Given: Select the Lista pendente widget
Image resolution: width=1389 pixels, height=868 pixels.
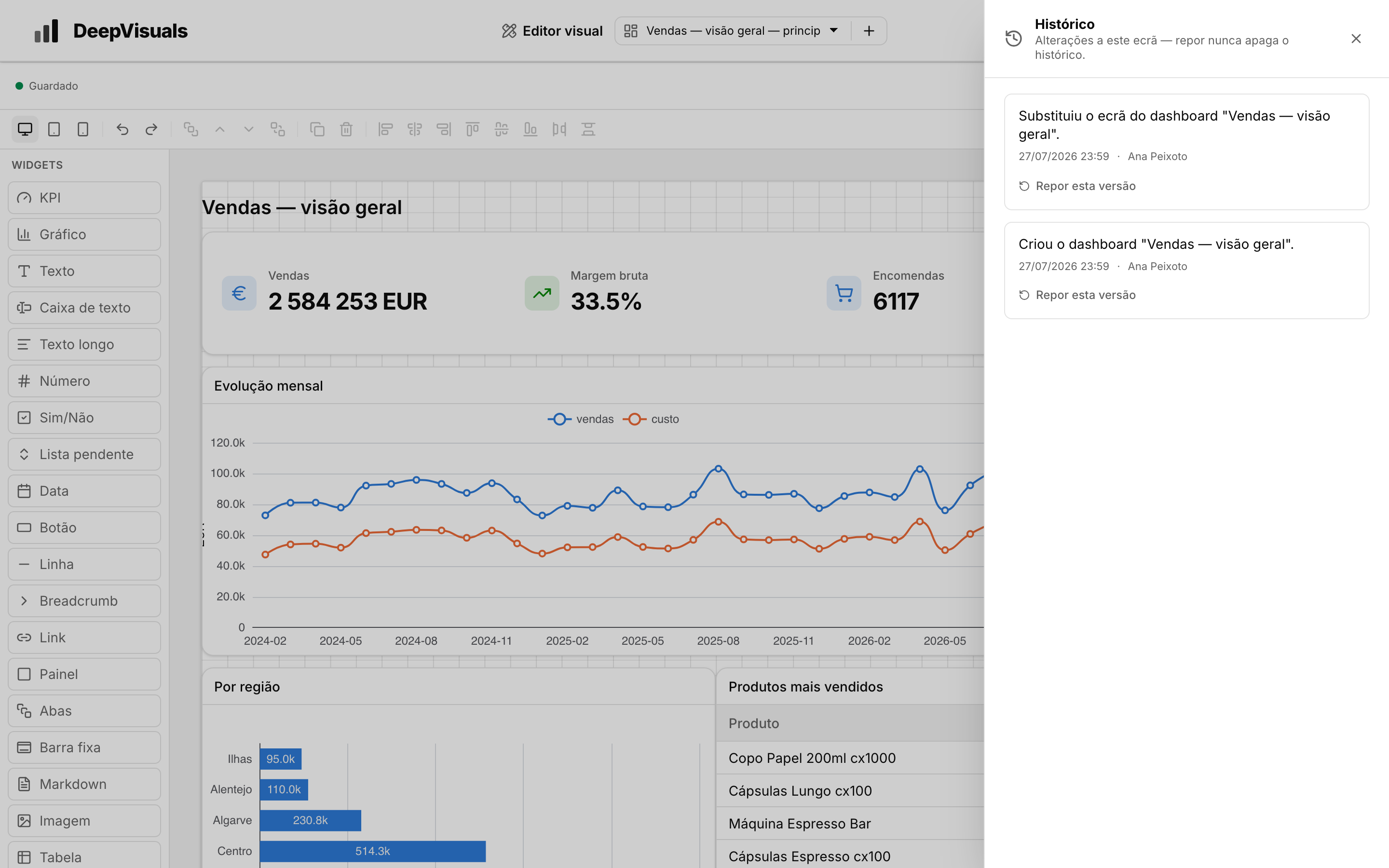Looking at the screenshot, I should (84, 454).
